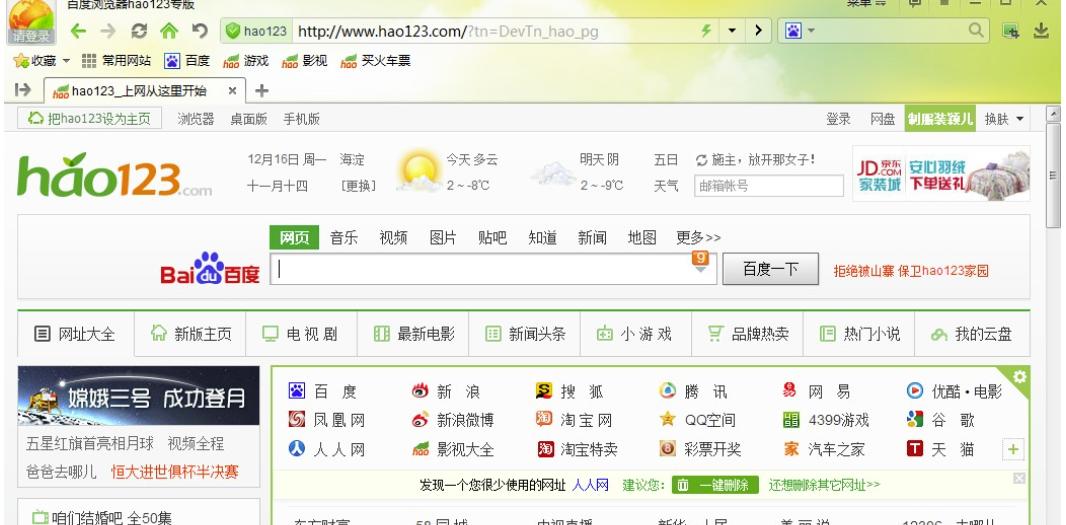Click the hao123 logo
Viewport: 1066px width, 525px height.
coord(114,175)
